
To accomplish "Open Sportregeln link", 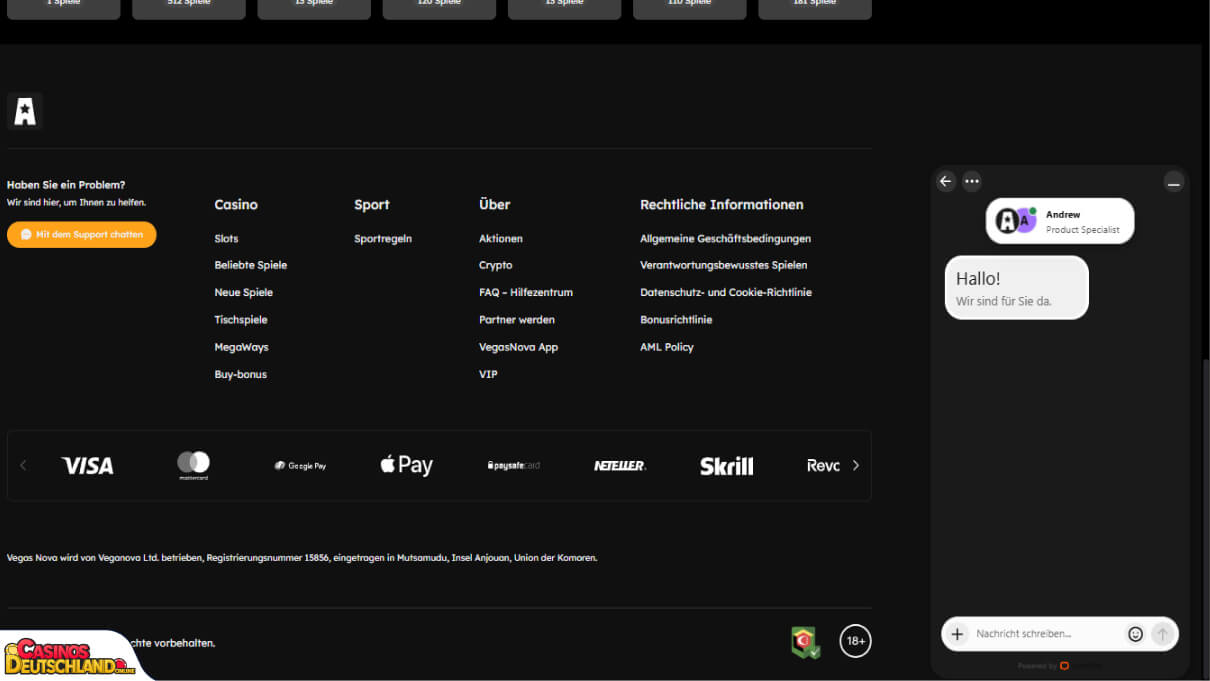I will click(383, 239).
